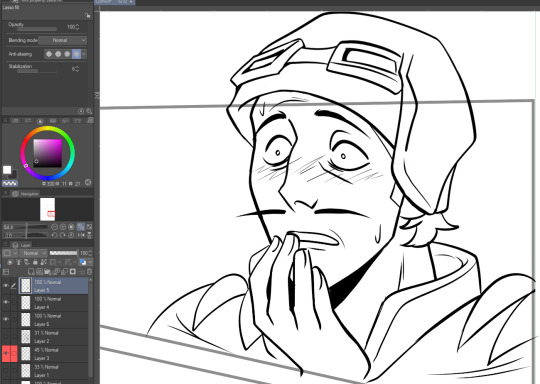
Task: Click the canvas document tab at top
Action: [115, 2]
